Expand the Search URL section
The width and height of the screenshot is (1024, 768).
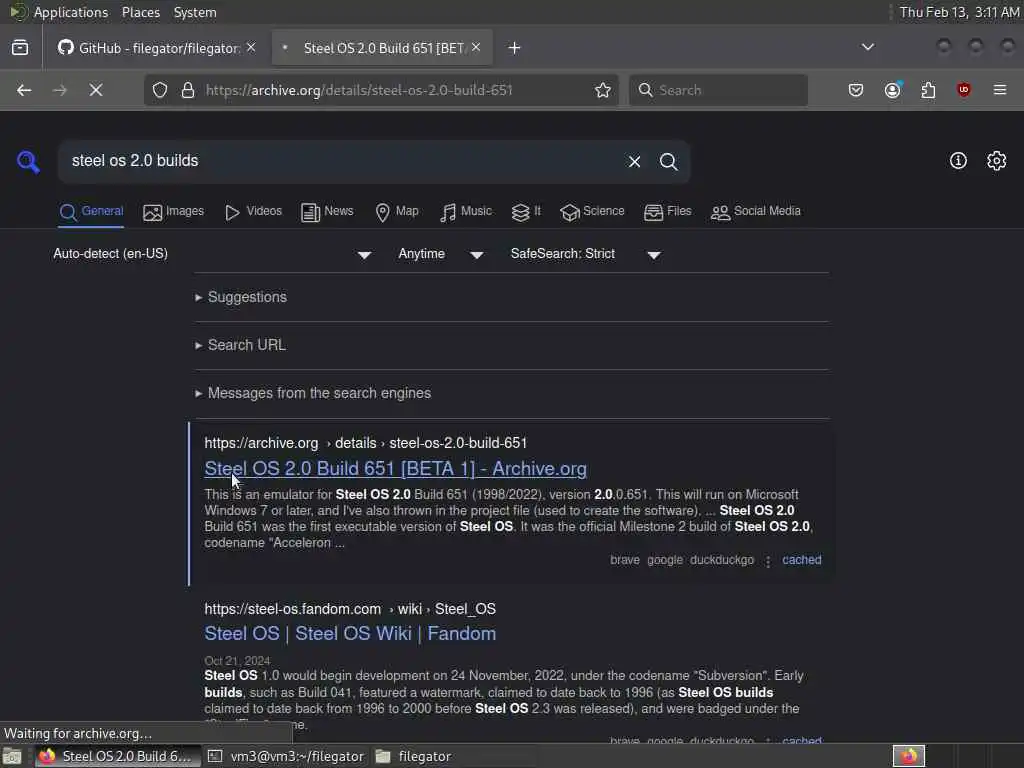click(240, 345)
